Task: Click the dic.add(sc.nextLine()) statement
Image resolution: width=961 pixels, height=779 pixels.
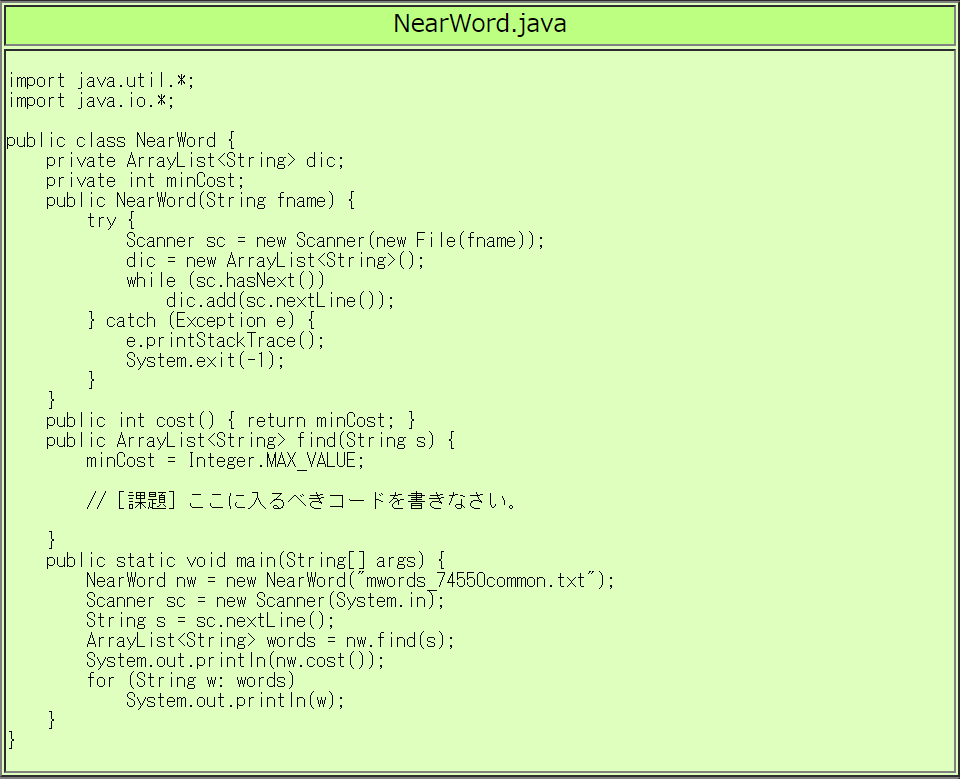Action: click(x=280, y=301)
